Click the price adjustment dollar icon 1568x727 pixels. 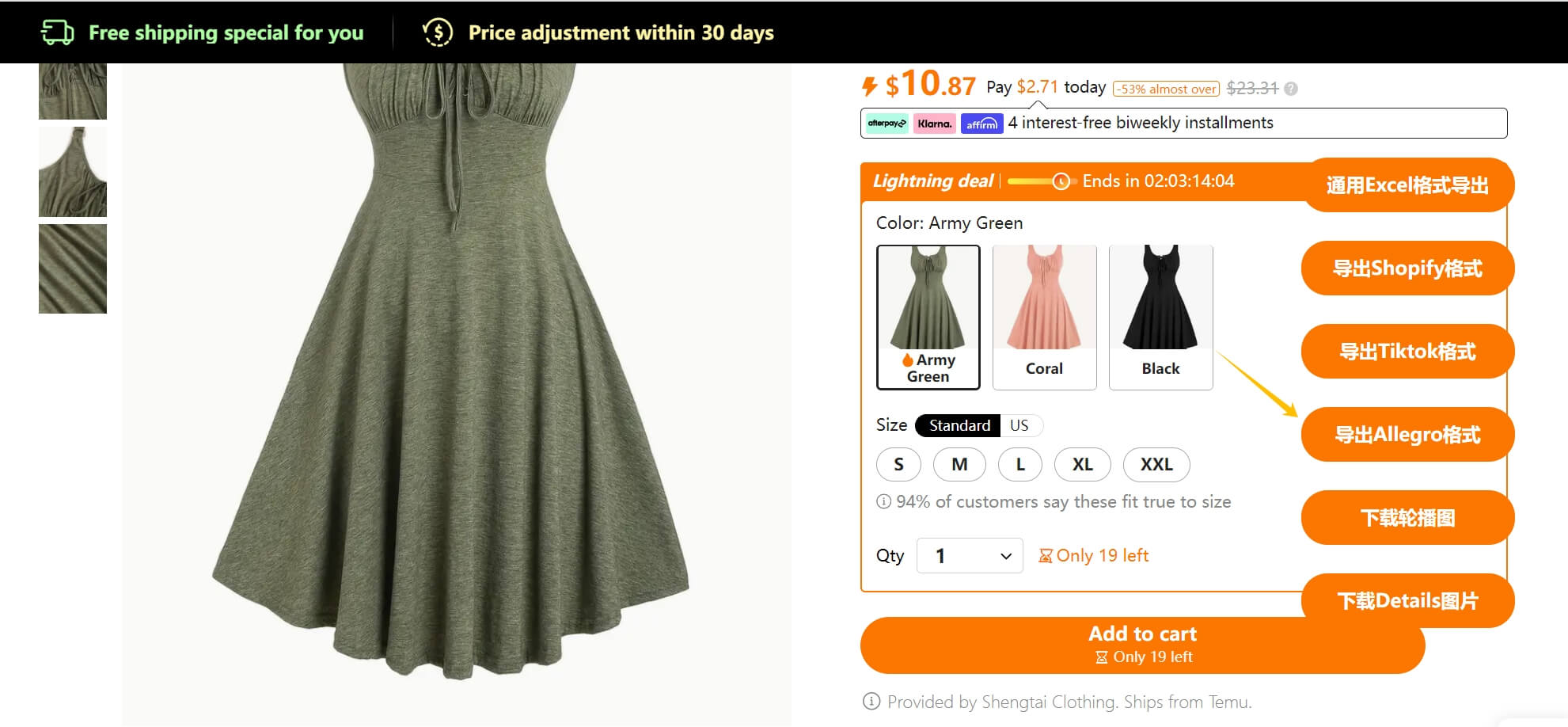[438, 32]
